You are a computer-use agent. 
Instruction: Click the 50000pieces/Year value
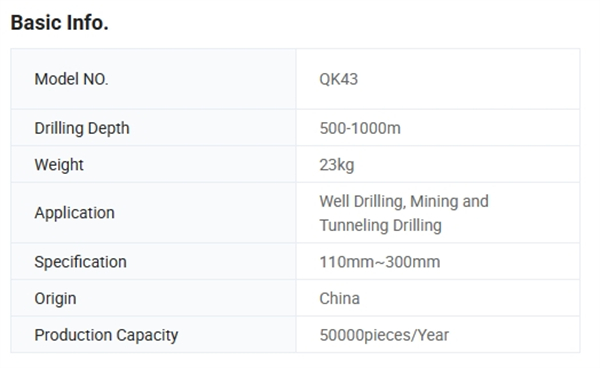384,335
